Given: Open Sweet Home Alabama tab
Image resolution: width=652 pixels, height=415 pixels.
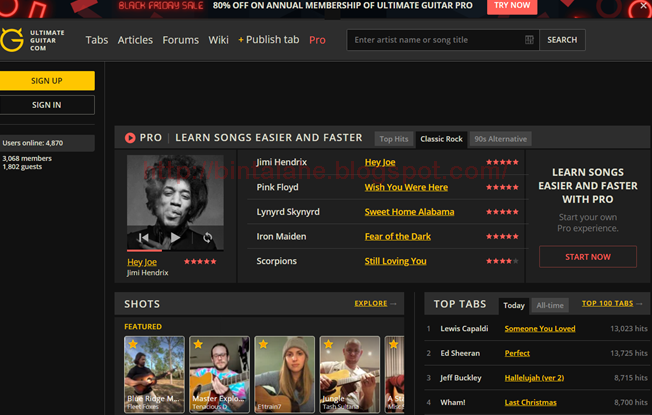Looking at the screenshot, I should pyautogui.click(x=409, y=212).
